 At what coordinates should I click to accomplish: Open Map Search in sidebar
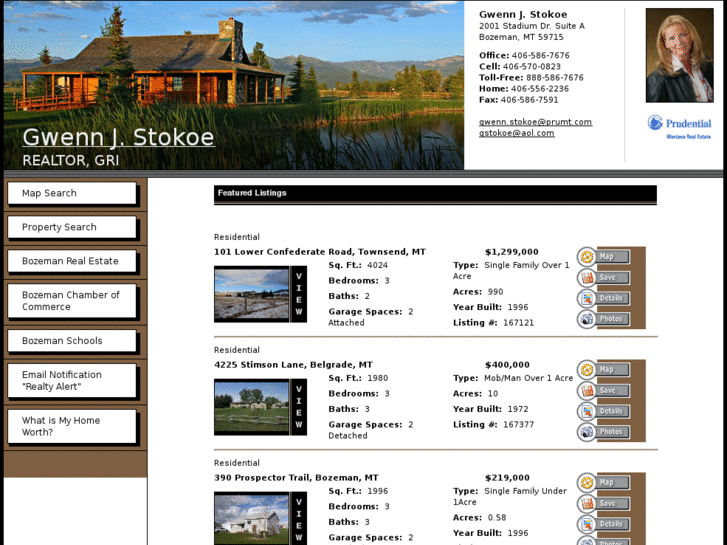[72, 193]
